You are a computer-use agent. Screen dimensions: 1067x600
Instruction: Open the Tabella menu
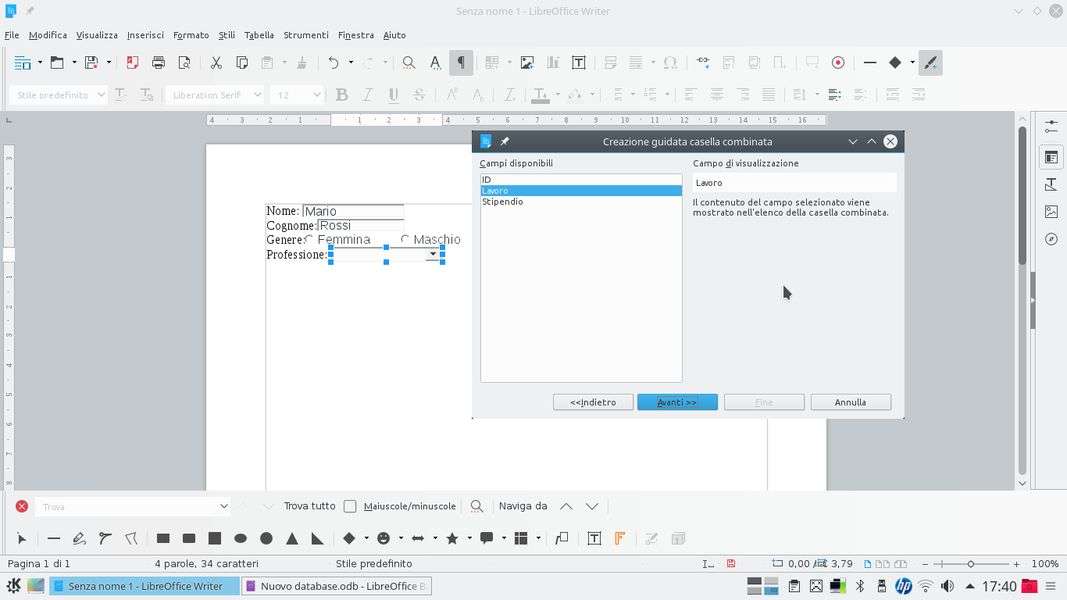tap(258, 35)
